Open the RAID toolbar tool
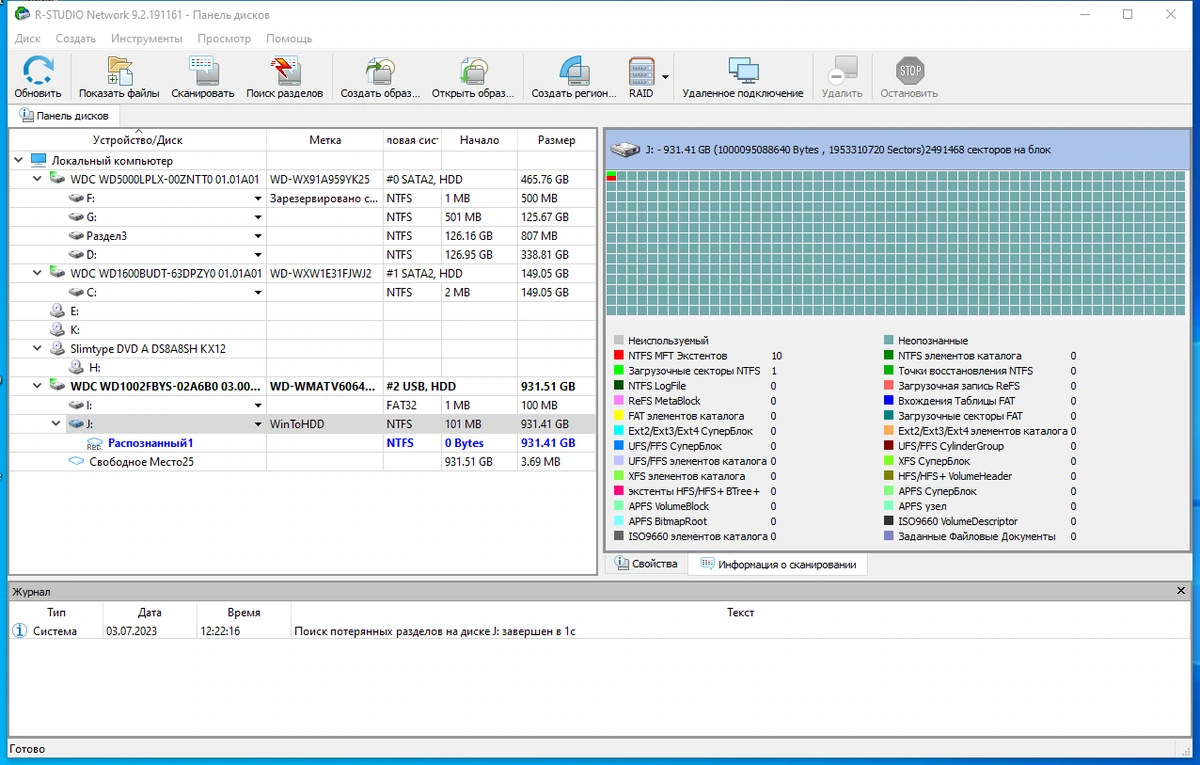This screenshot has height=765, width=1200. click(x=641, y=71)
